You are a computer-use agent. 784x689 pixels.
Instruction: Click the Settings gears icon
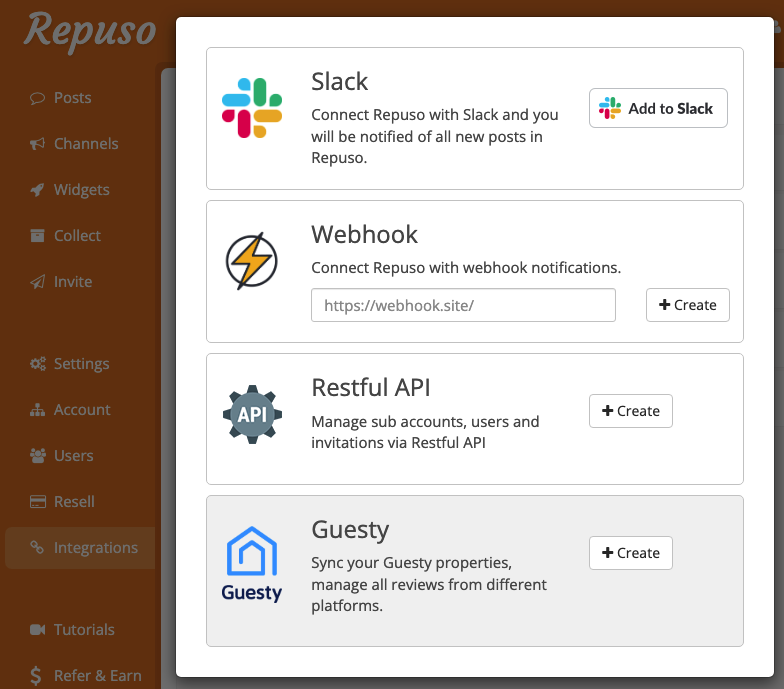click(x=38, y=364)
